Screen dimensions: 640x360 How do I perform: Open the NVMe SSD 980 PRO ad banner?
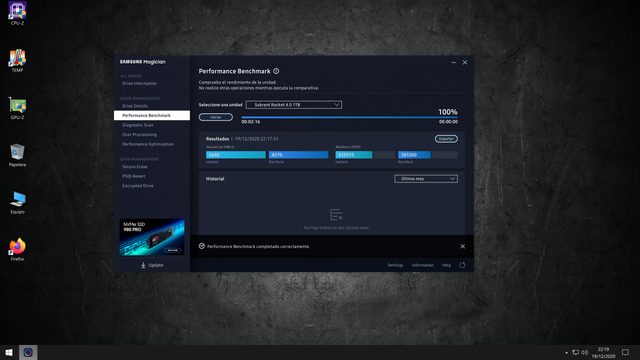point(152,237)
